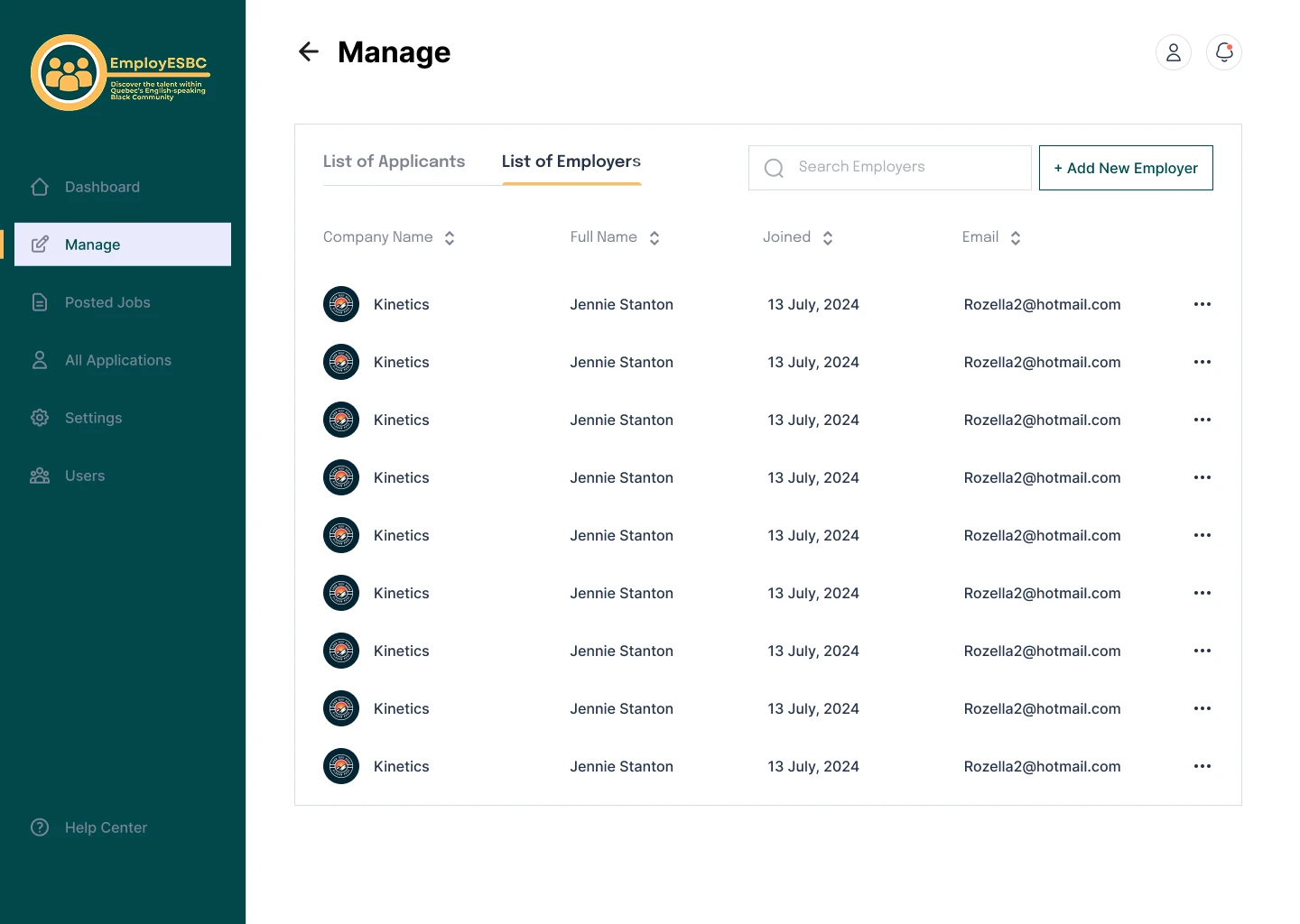Click the Search Employers input field
Screen dimensions: 1300x924
point(903,168)
